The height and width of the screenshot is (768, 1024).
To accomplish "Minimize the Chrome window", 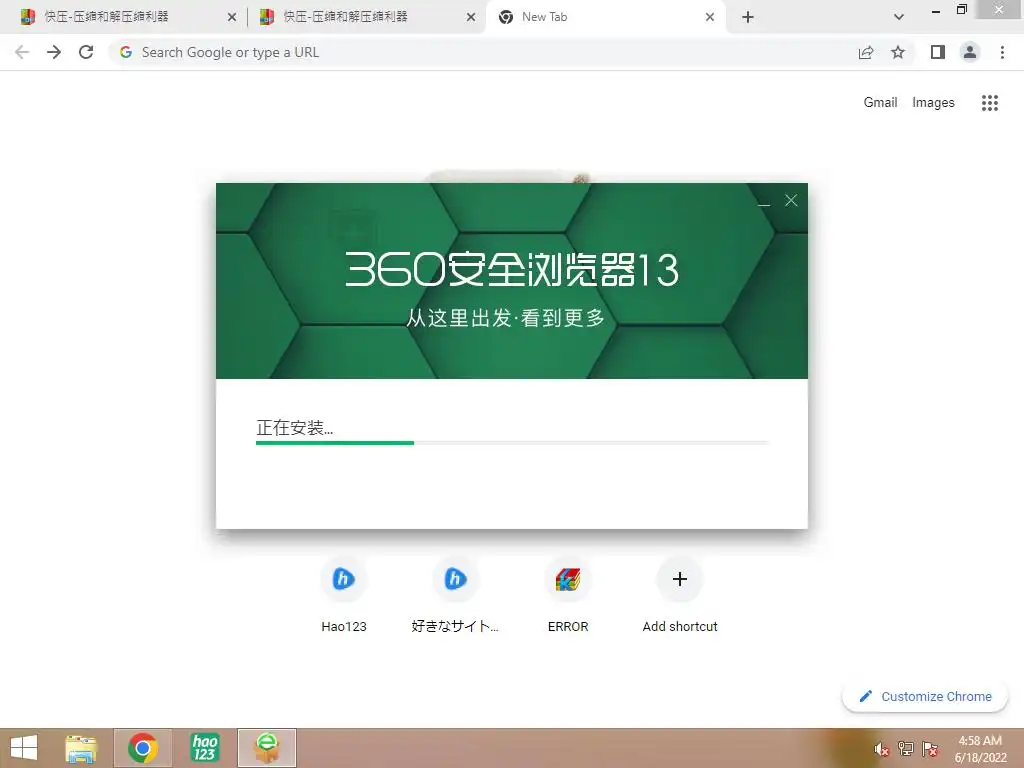I will 936,10.
